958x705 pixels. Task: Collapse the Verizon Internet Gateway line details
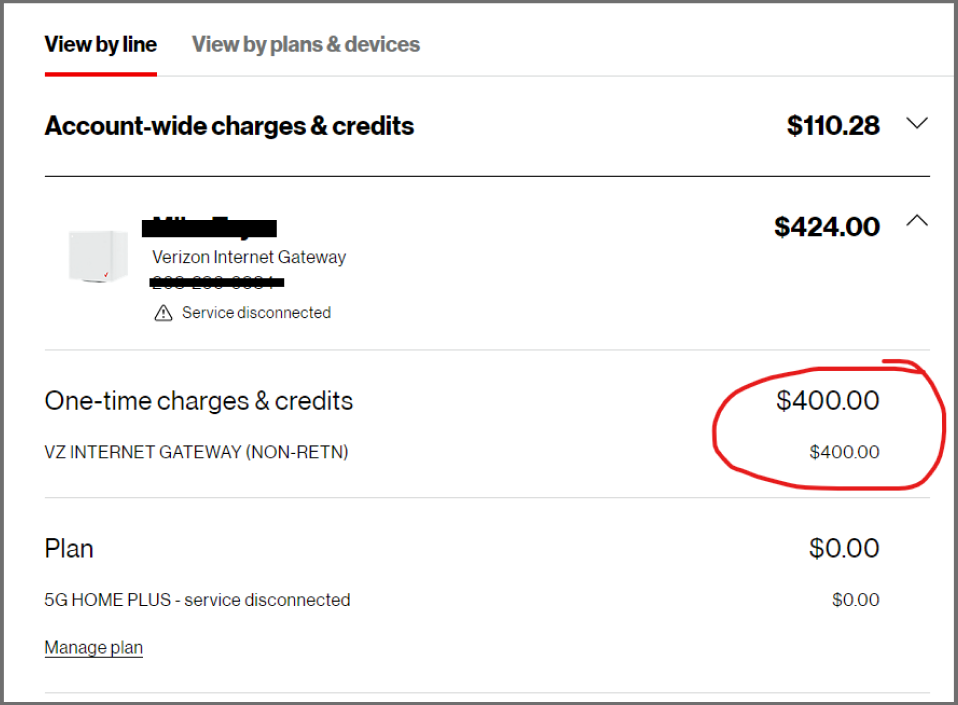(917, 220)
